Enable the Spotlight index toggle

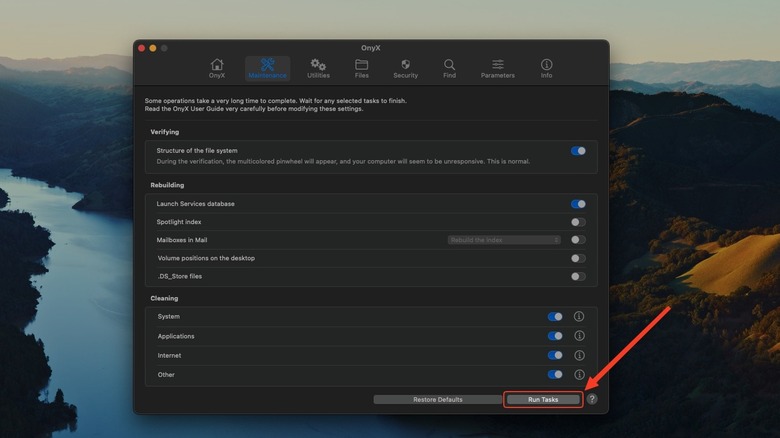click(x=578, y=222)
